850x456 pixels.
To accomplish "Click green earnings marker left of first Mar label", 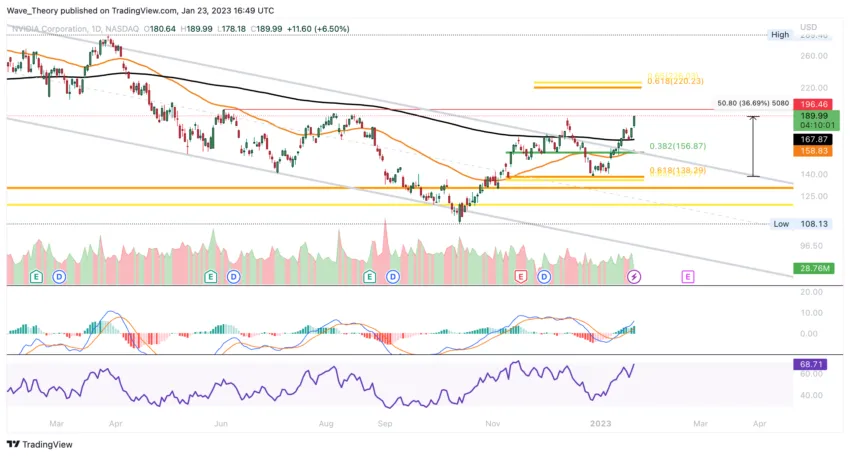I will (x=36, y=277).
